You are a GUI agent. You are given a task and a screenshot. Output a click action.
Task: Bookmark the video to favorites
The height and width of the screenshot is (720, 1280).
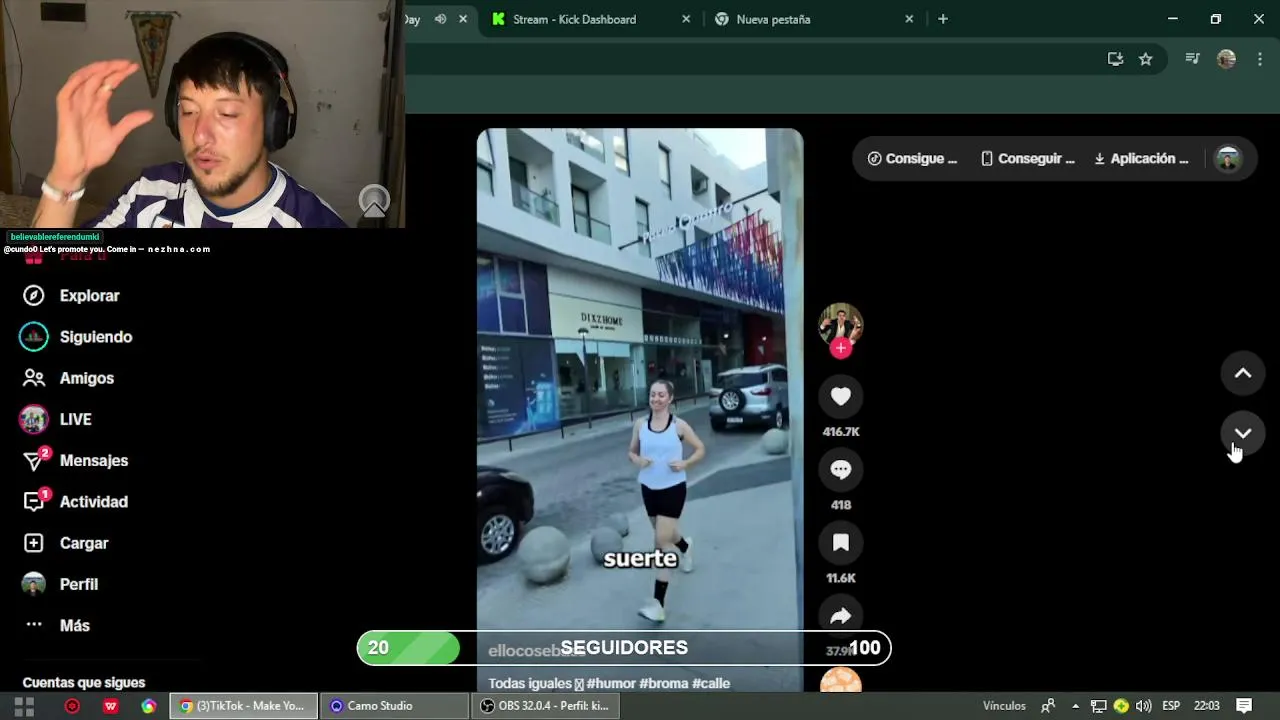tap(841, 543)
